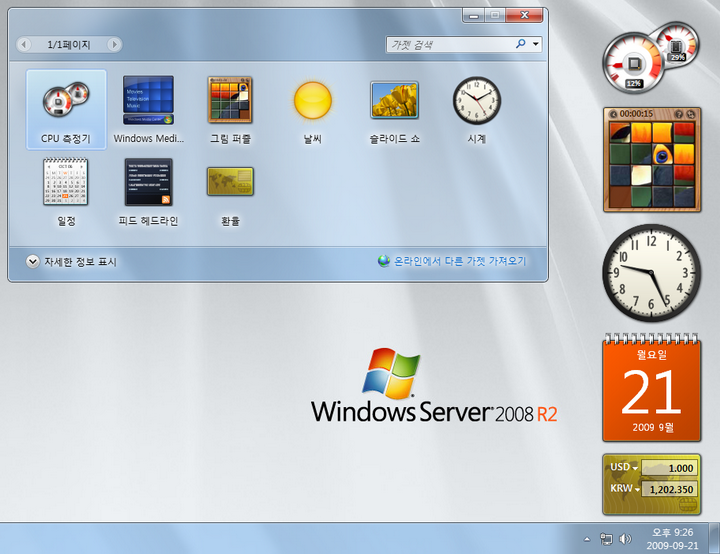Expand 자세한 정보 표시 details

[72, 261]
